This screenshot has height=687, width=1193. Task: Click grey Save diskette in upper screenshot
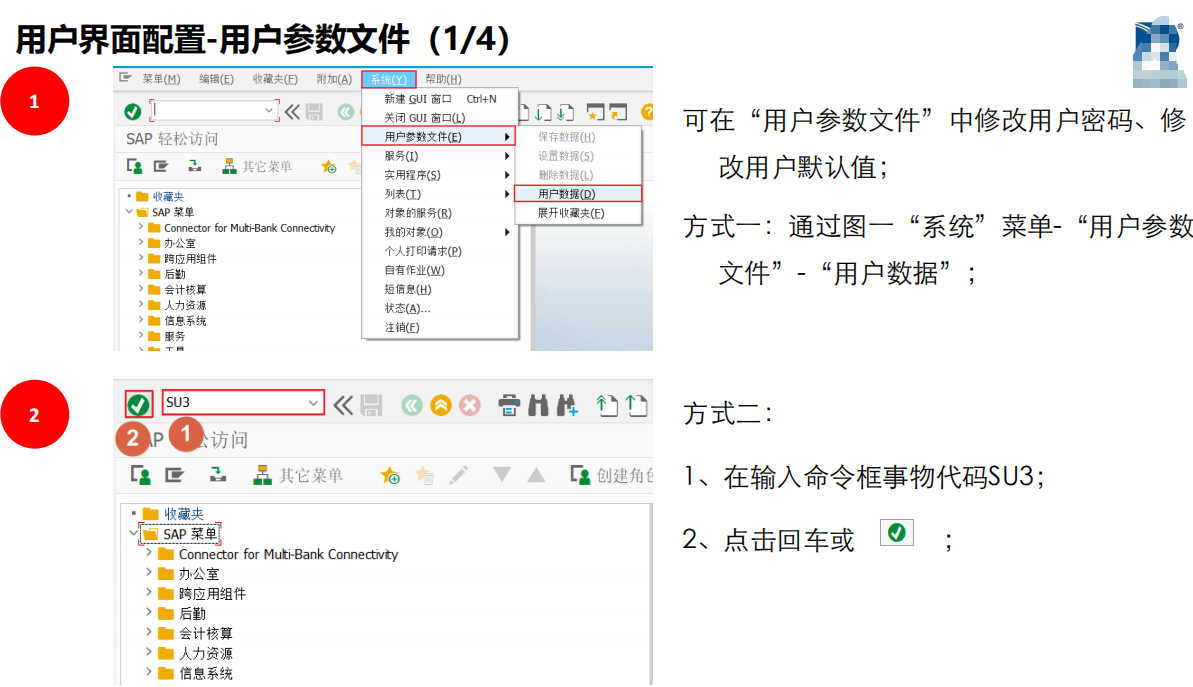tap(314, 112)
